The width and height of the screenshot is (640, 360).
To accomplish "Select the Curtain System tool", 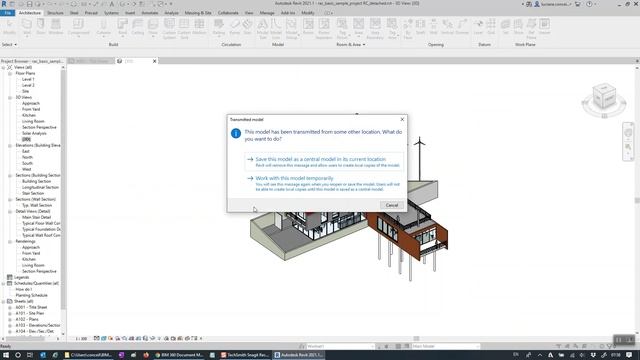I will (x=169, y=29).
